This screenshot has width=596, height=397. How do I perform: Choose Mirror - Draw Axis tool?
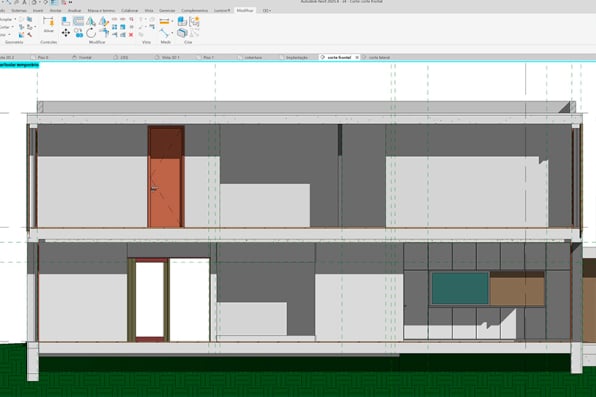(103, 22)
